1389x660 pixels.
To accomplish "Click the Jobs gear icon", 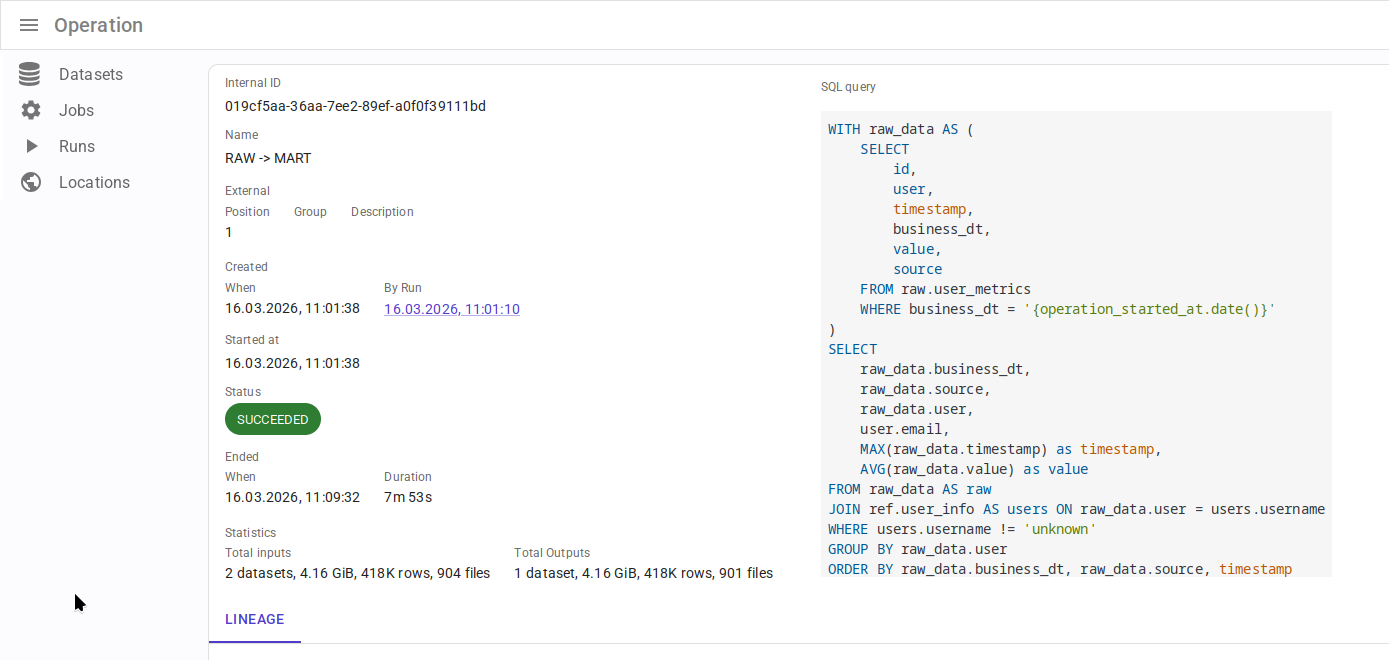I will coord(31,110).
